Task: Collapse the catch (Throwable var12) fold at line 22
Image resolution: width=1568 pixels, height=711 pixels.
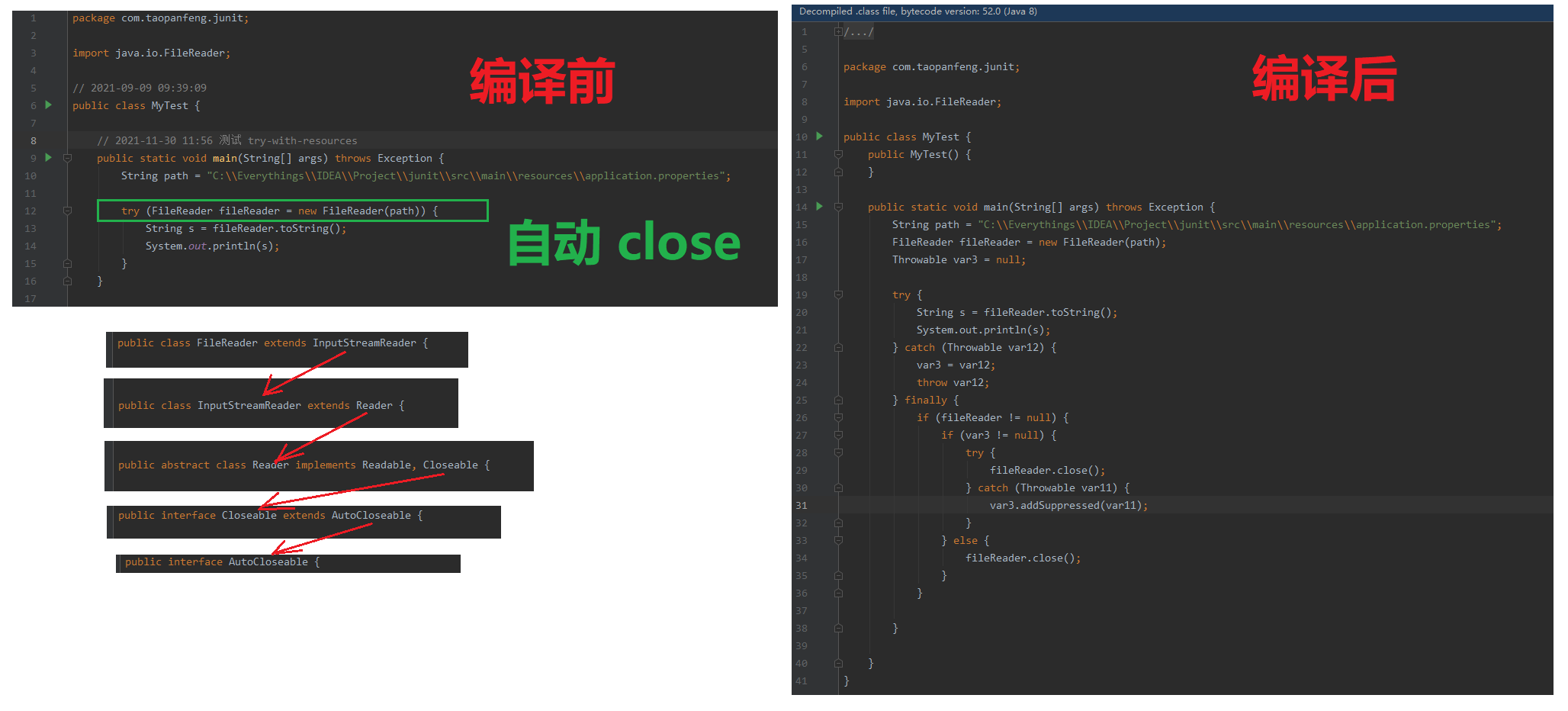Action: pyautogui.click(x=838, y=347)
